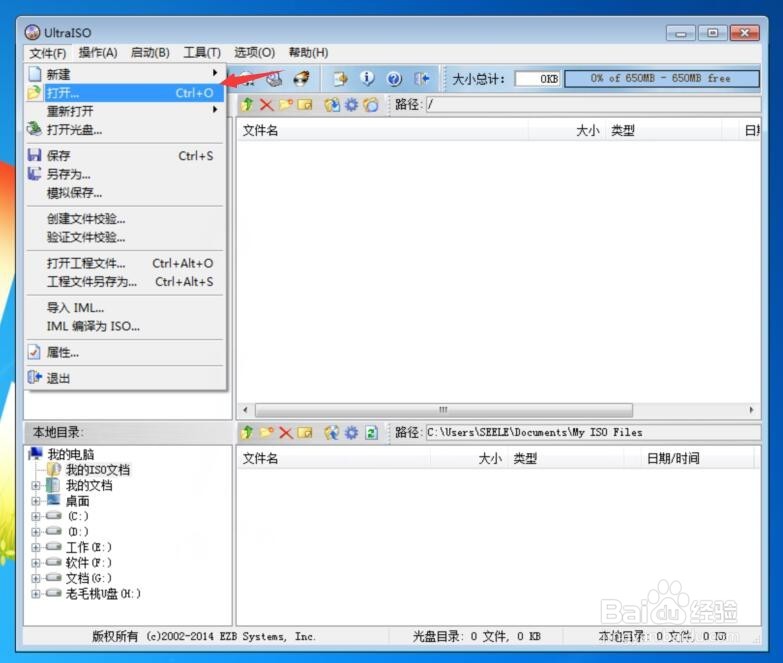
Task: Expand the 我的文档 tree node
Action: click(35, 485)
